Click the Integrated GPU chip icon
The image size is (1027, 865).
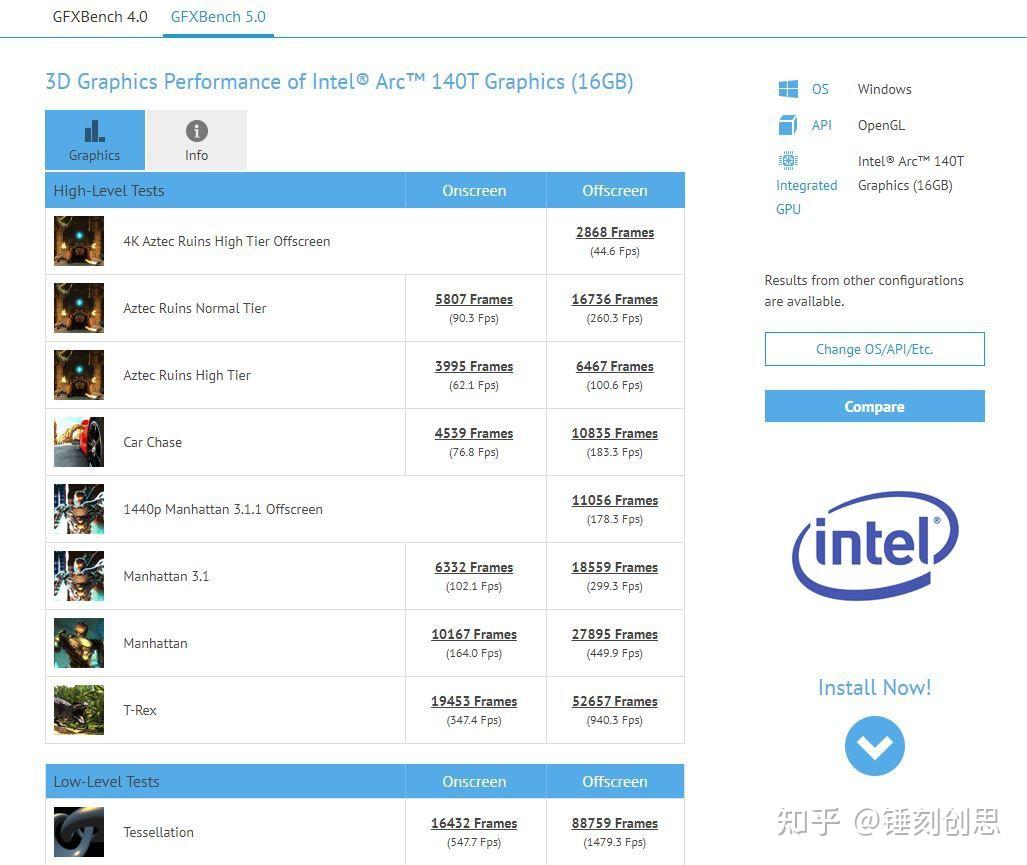tap(788, 159)
